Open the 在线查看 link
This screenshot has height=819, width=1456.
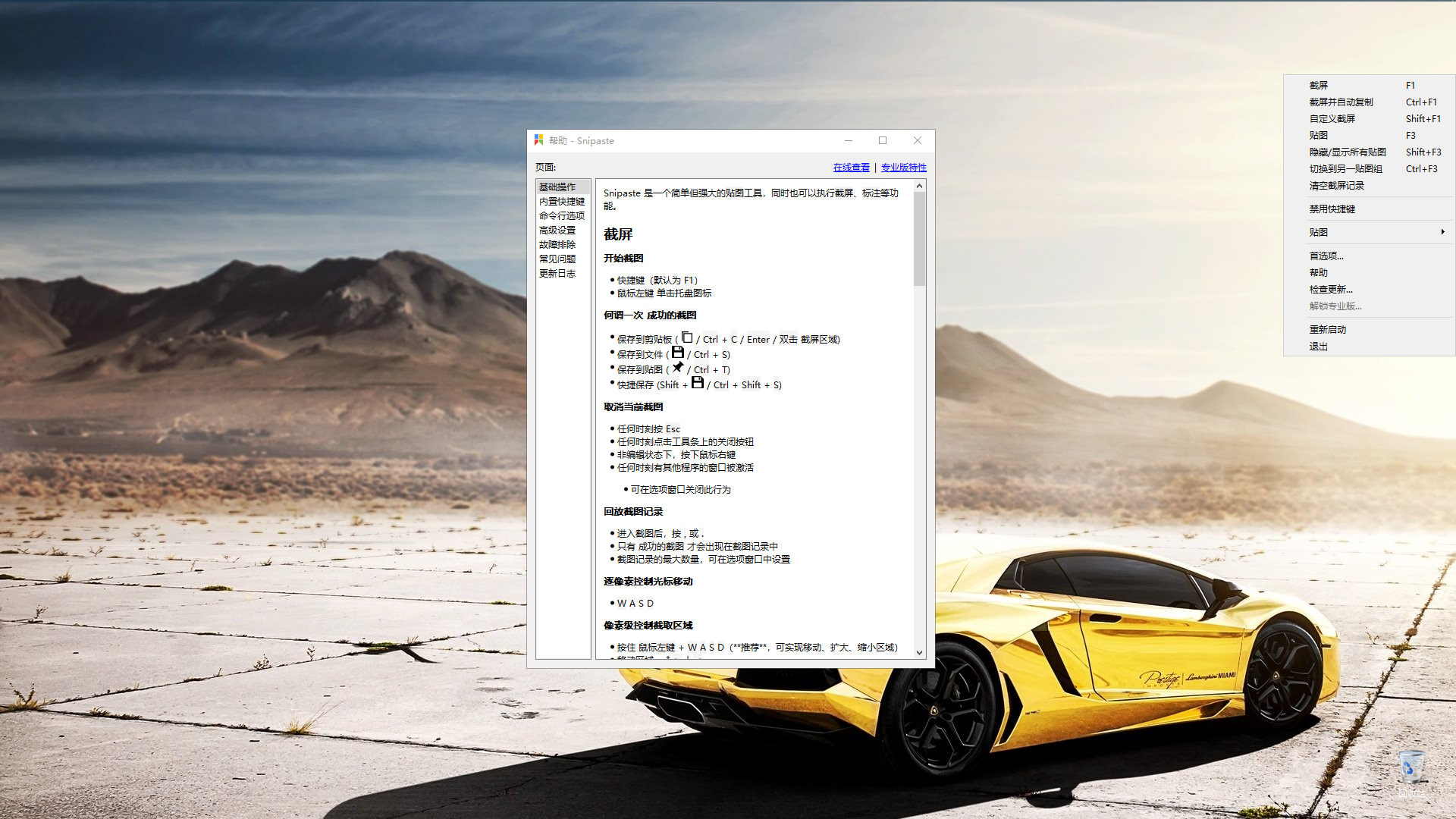[x=851, y=168]
